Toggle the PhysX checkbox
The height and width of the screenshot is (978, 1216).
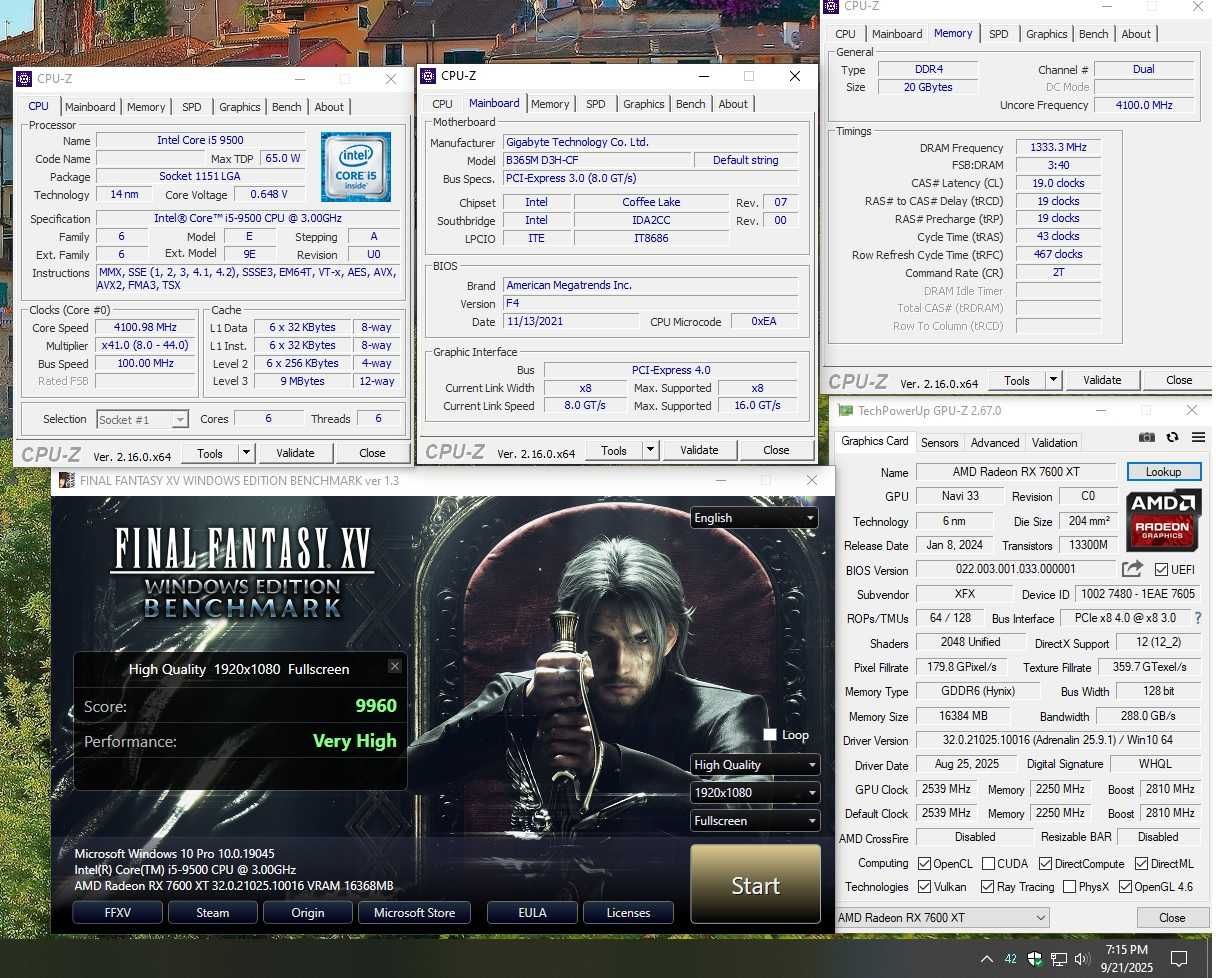[1069, 886]
